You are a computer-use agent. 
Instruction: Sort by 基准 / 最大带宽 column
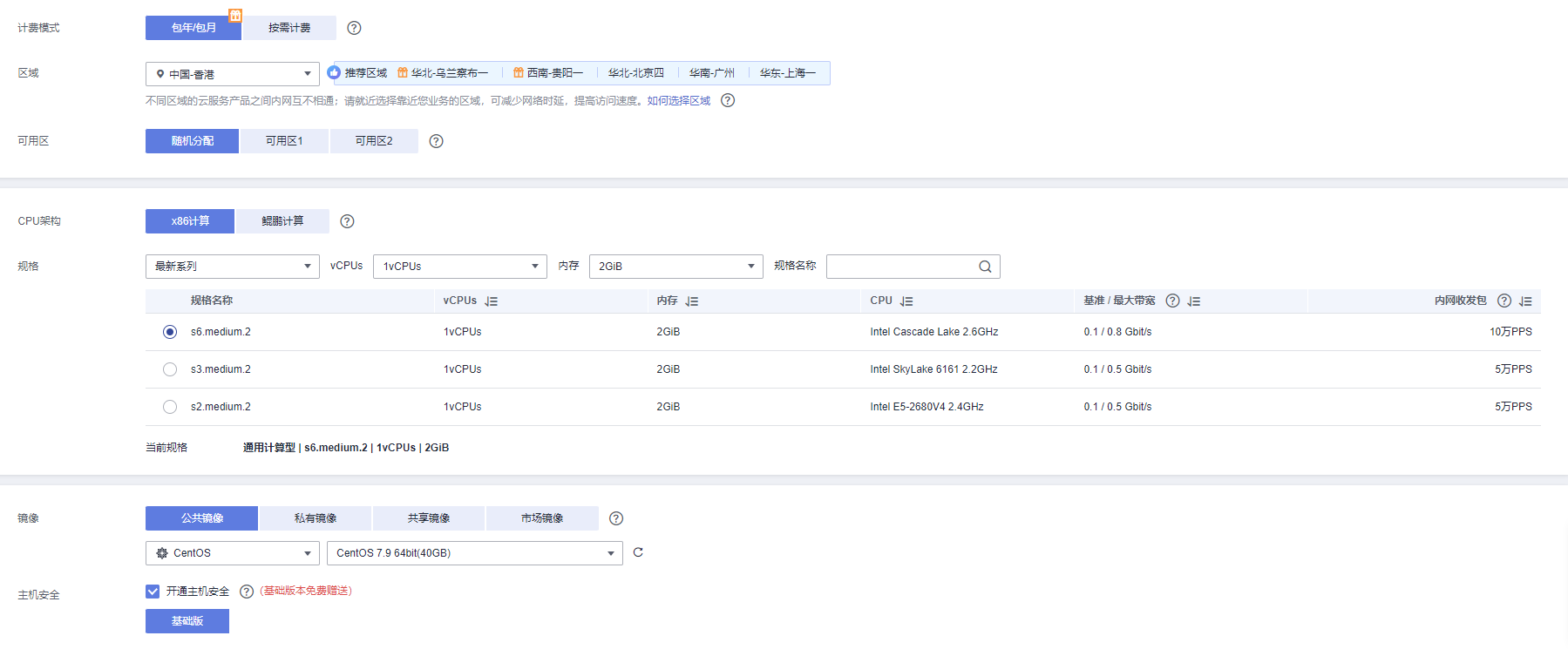tap(1194, 301)
